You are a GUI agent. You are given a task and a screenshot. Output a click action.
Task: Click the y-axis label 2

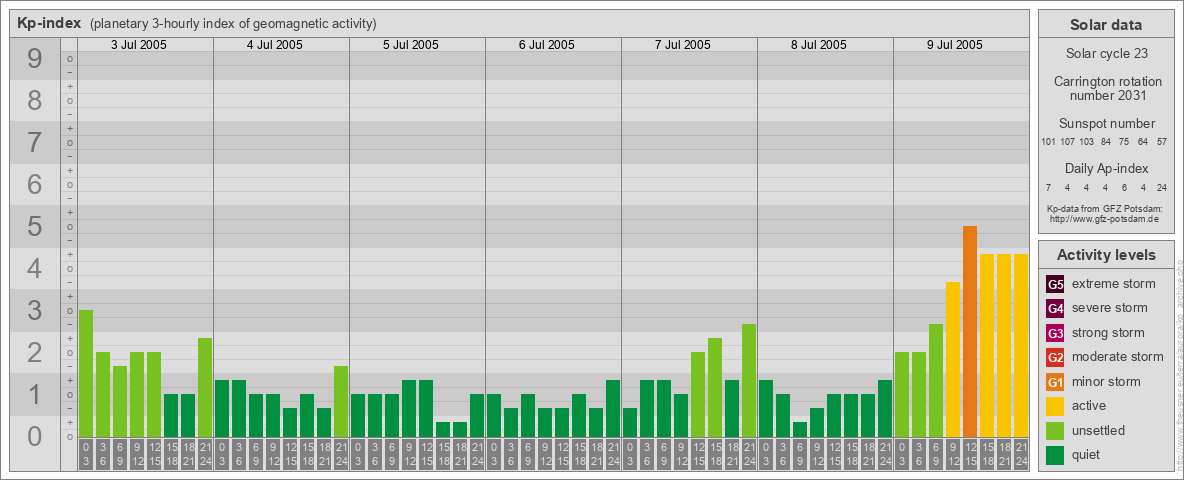point(34,352)
